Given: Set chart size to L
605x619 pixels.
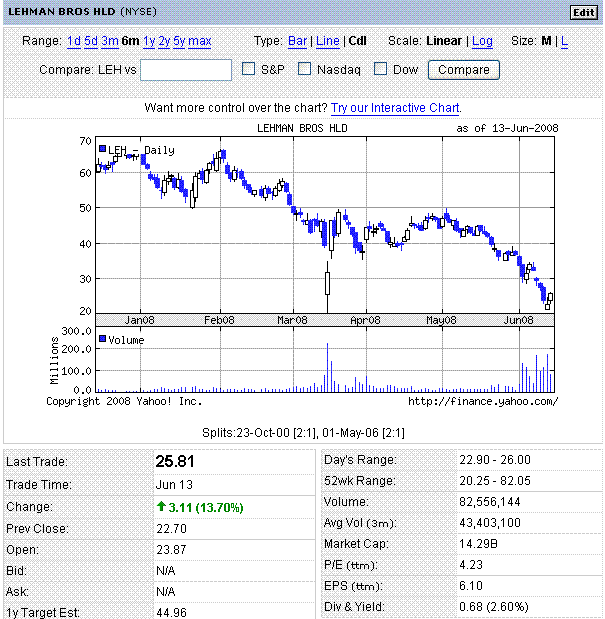Looking at the screenshot, I should pyautogui.click(x=564, y=41).
